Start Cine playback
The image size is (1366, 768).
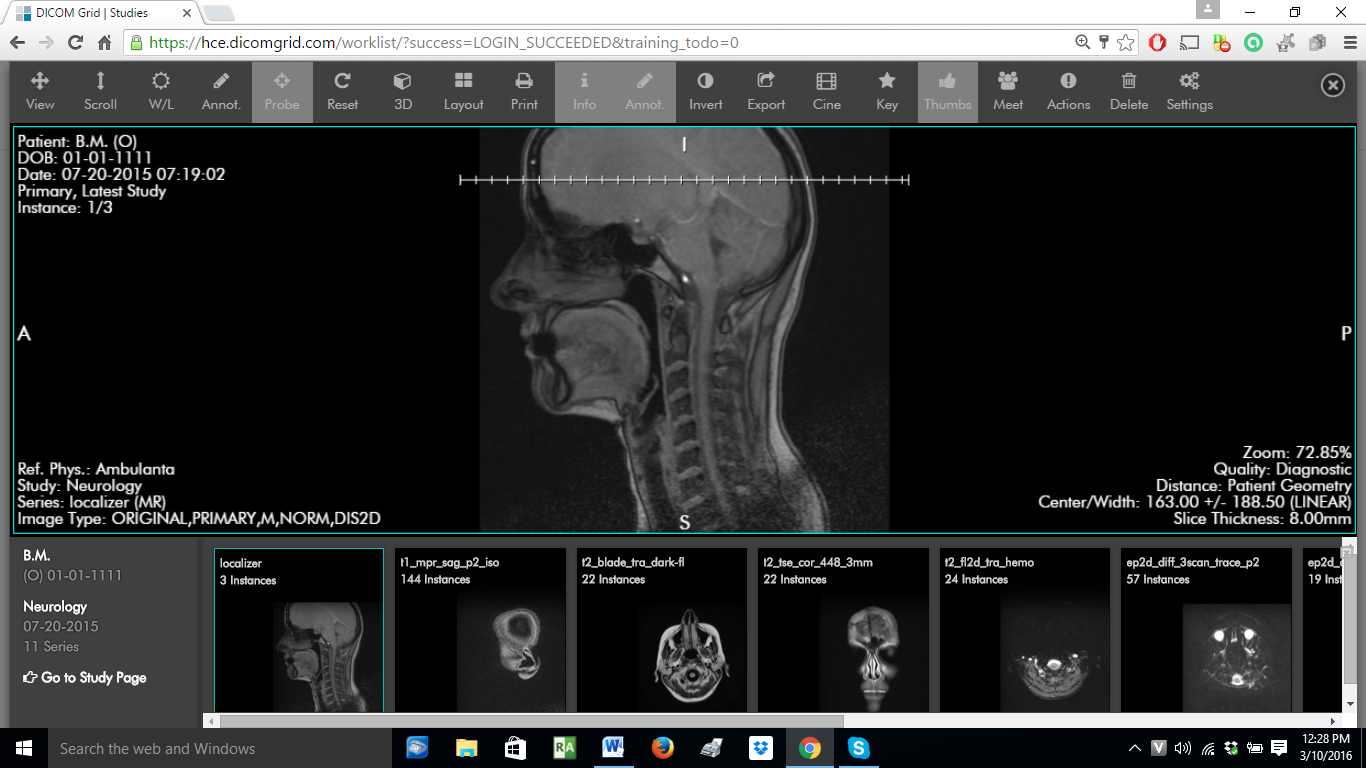tap(827, 92)
